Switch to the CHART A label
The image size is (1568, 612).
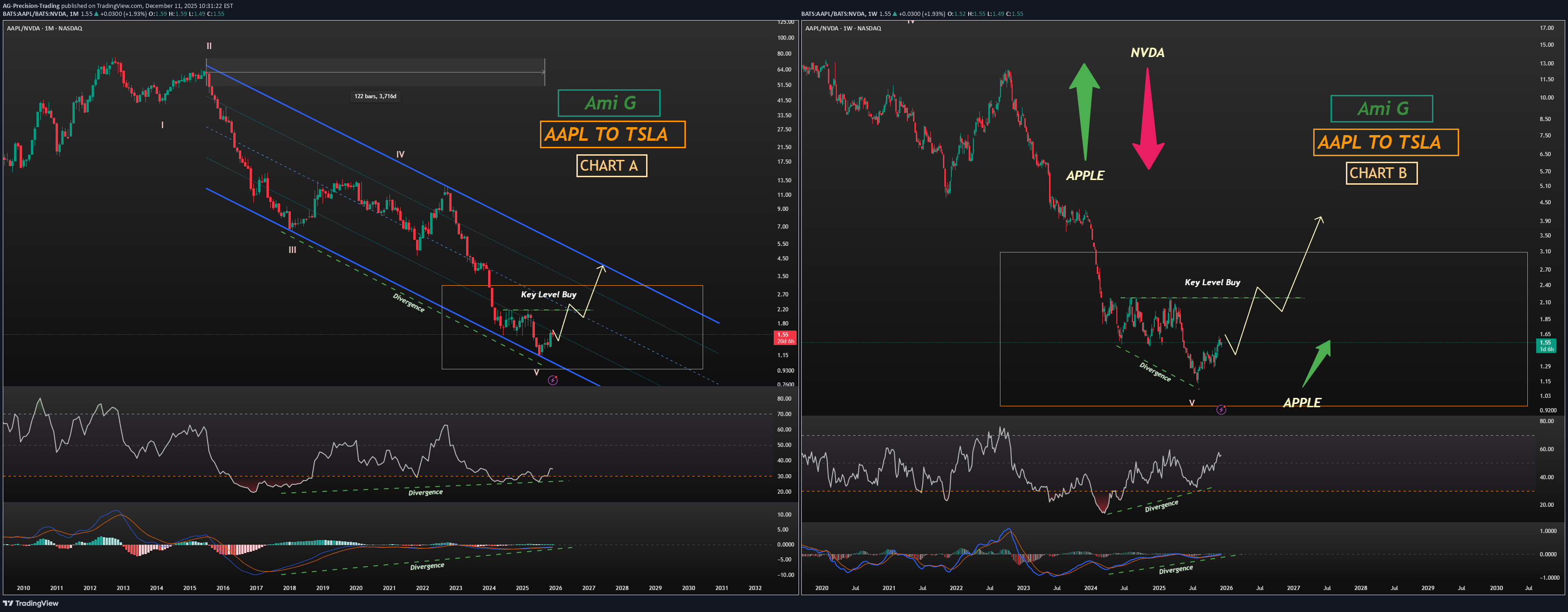611,165
